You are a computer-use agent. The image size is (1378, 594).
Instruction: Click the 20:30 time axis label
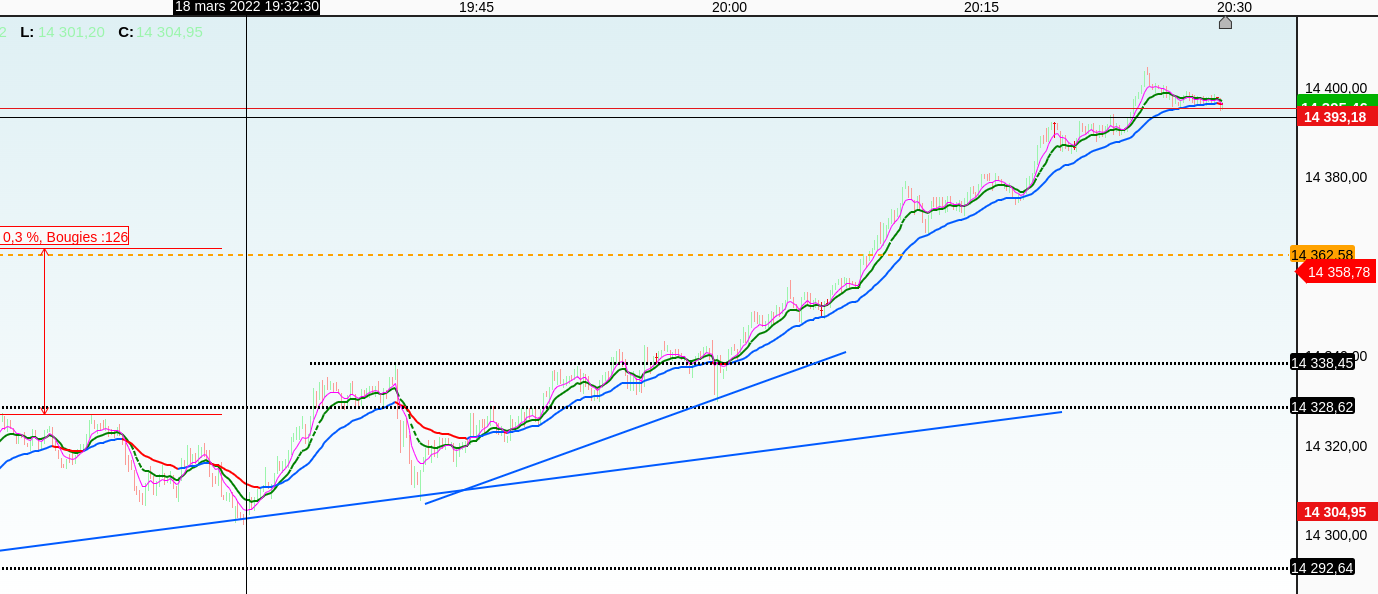(1234, 7)
